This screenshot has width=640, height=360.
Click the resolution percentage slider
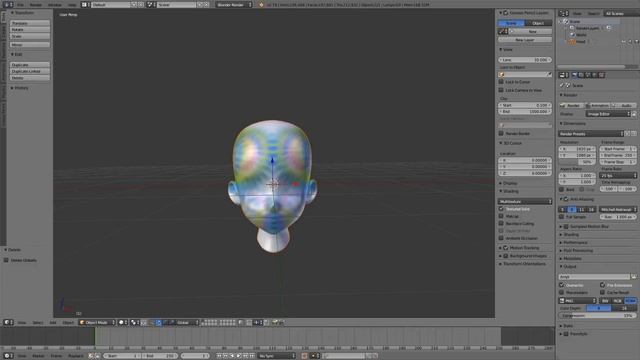pos(578,162)
